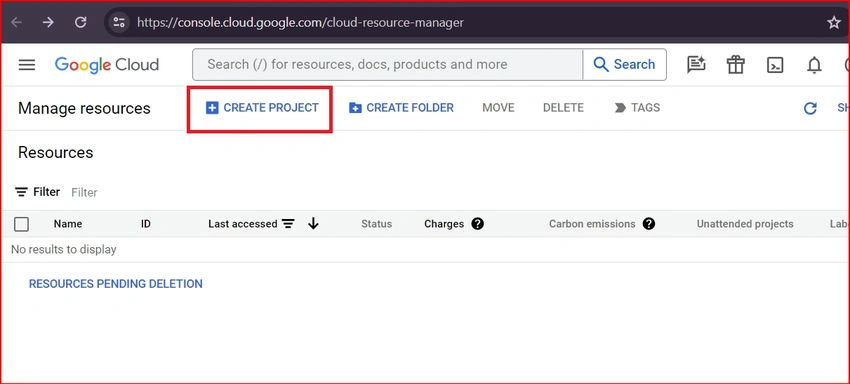The image size is (850, 384).
Task: Open RESOURCES PENDING DELETION link
Action: pyautogui.click(x=115, y=284)
